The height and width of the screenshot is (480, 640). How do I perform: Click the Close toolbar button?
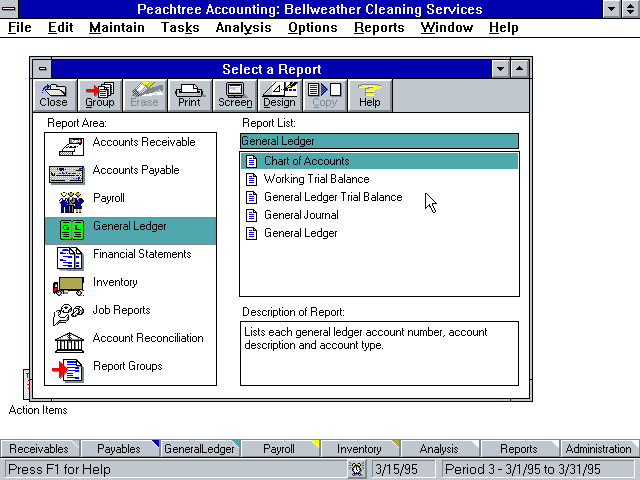click(54, 96)
